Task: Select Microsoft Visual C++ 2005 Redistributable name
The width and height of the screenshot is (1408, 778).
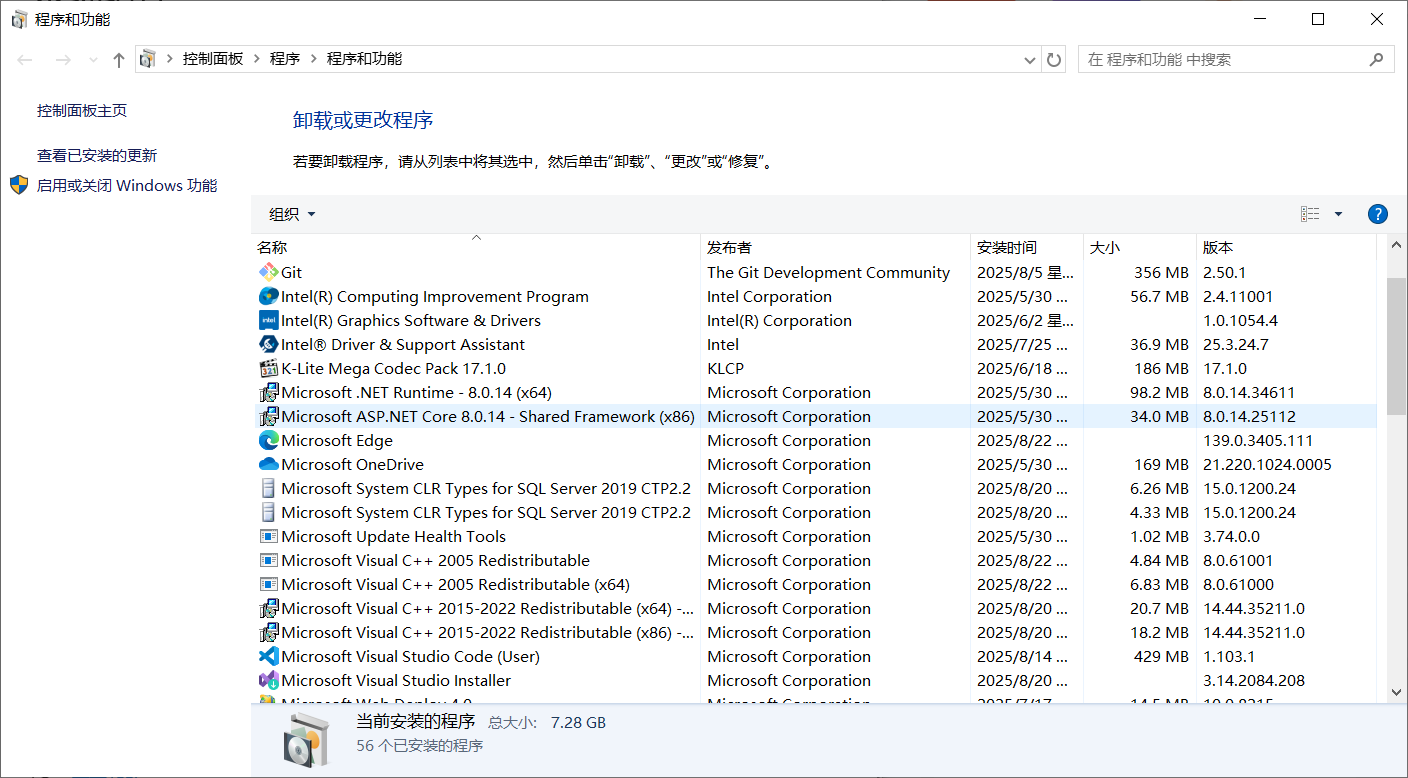Action: (435, 560)
